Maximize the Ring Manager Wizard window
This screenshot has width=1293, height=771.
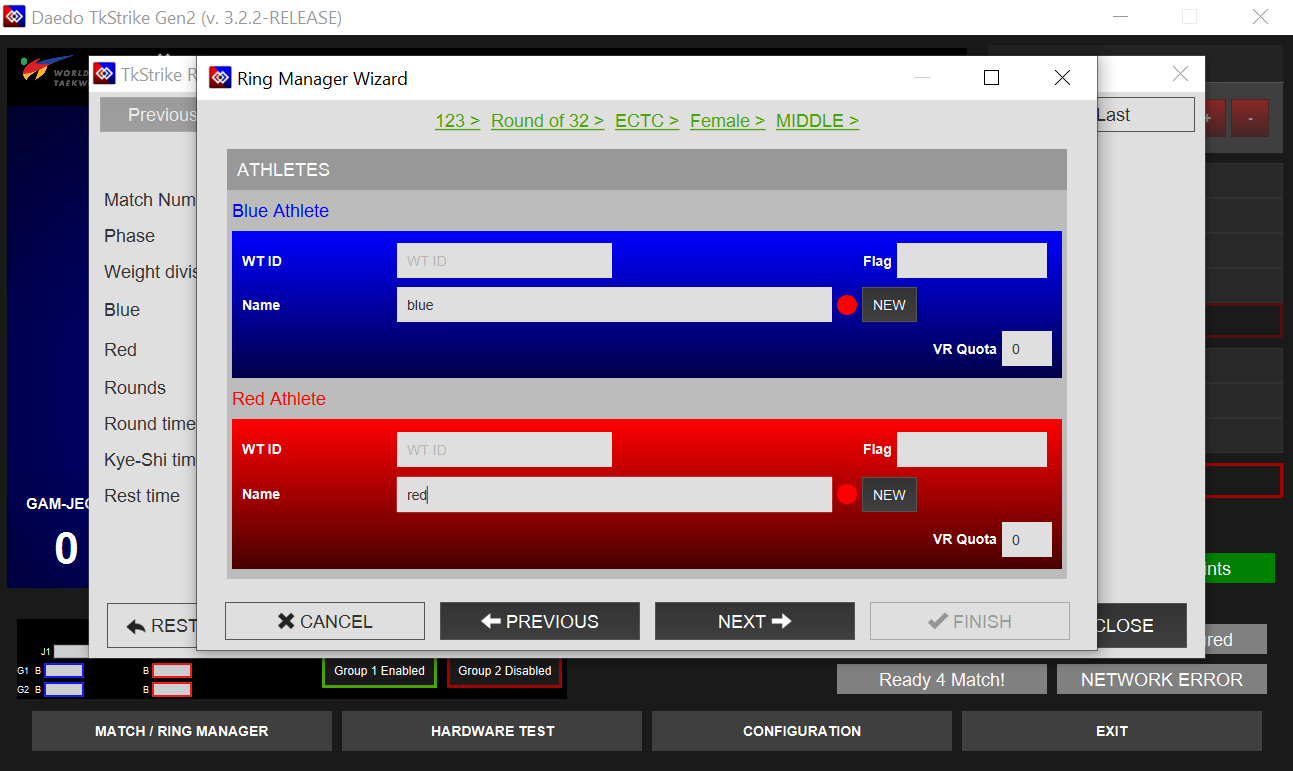(x=991, y=78)
